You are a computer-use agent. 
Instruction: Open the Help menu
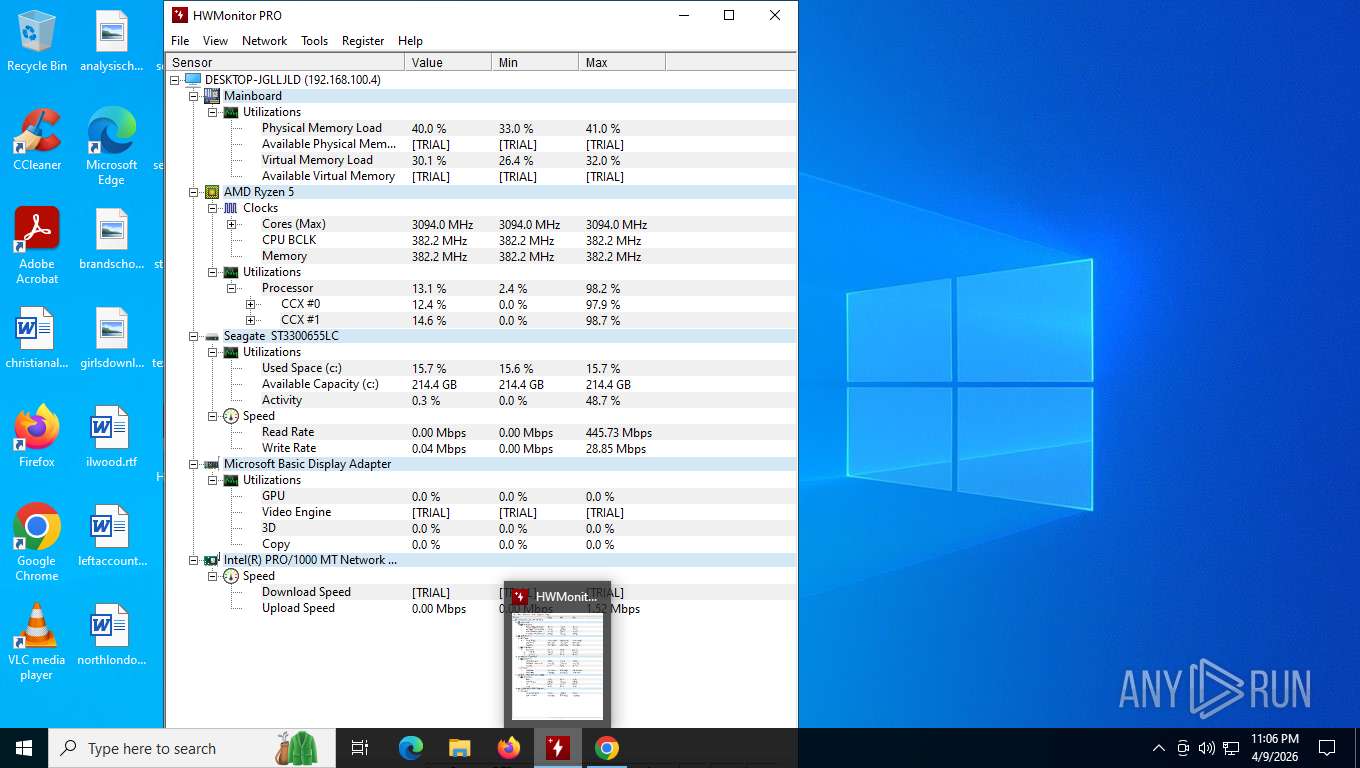point(410,41)
